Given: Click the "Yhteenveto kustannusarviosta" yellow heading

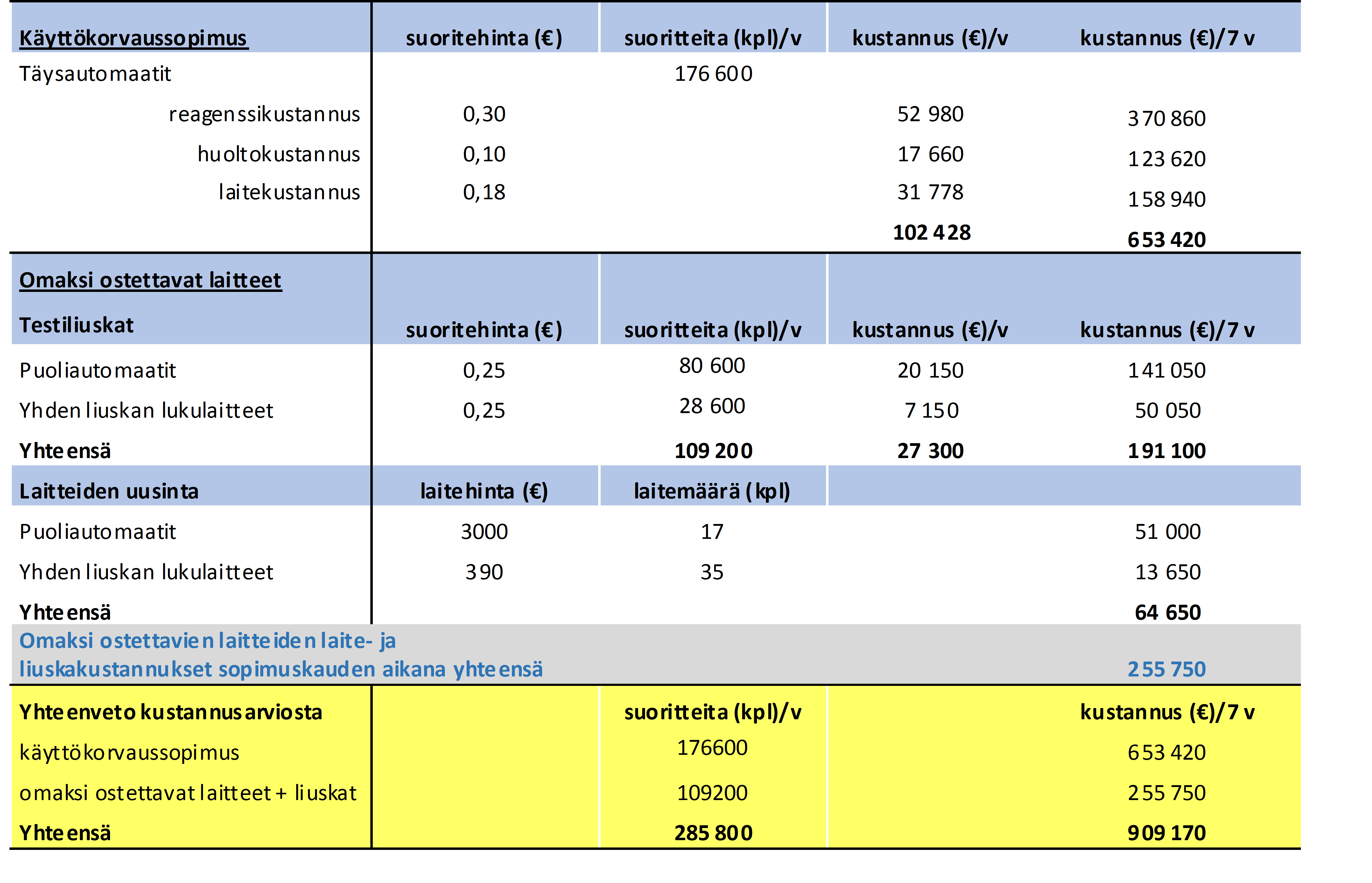Looking at the screenshot, I should (171, 712).
